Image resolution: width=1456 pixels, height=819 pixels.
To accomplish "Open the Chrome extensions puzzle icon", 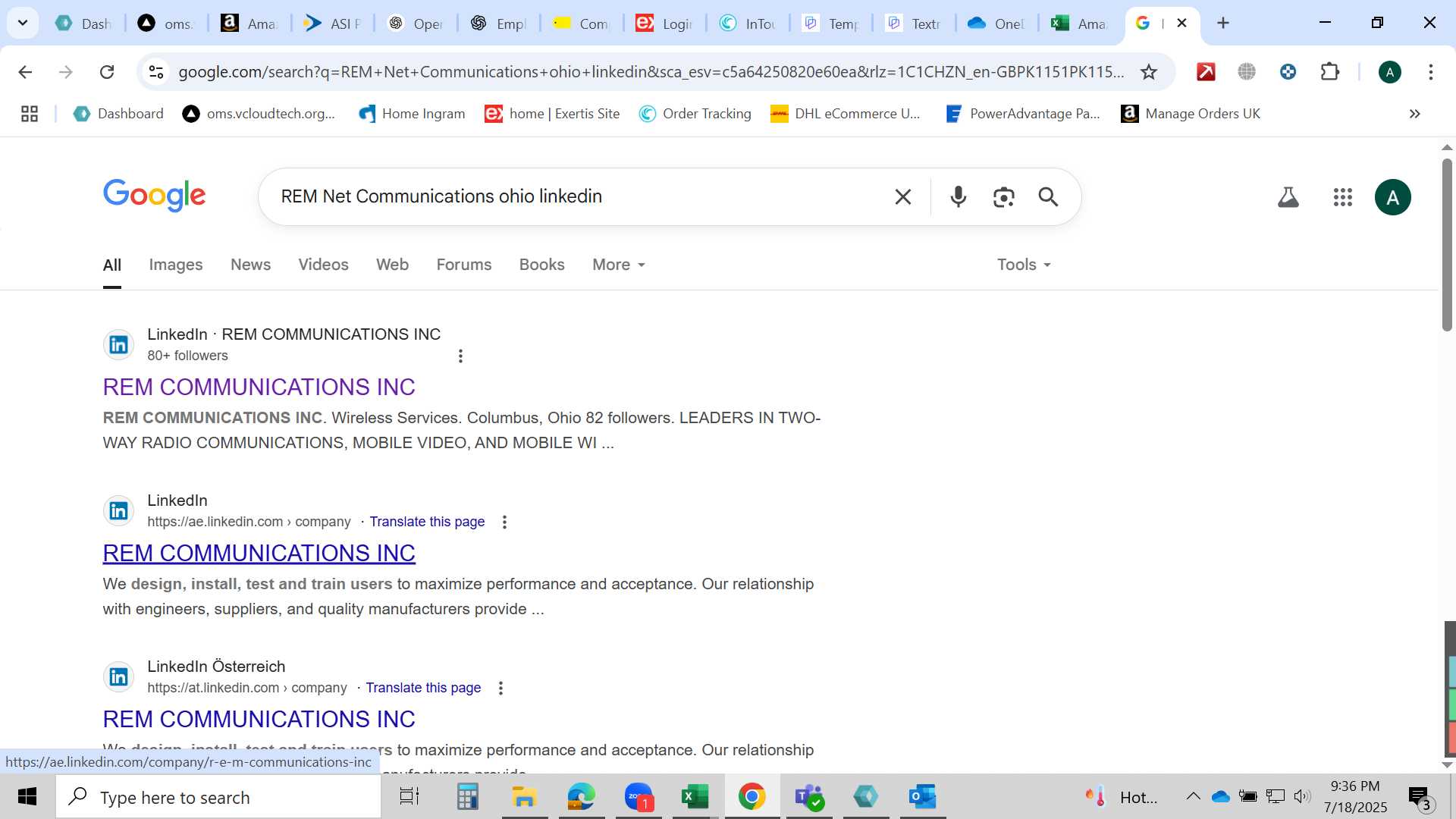I will (x=1329, y=72).
